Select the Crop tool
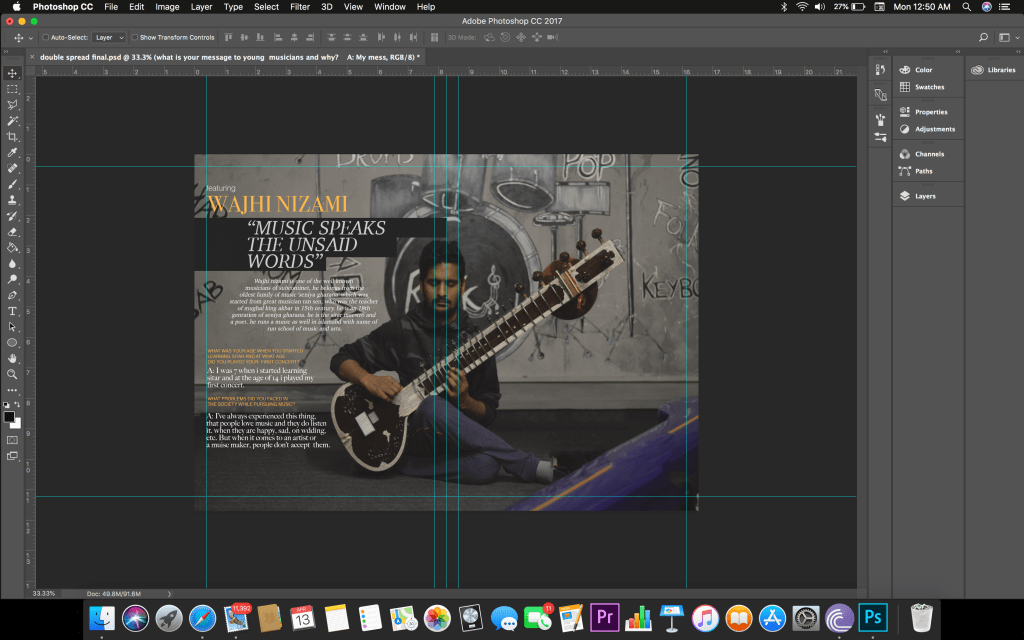Screen dimensions: 1024x640 click(x=12, y=136)
